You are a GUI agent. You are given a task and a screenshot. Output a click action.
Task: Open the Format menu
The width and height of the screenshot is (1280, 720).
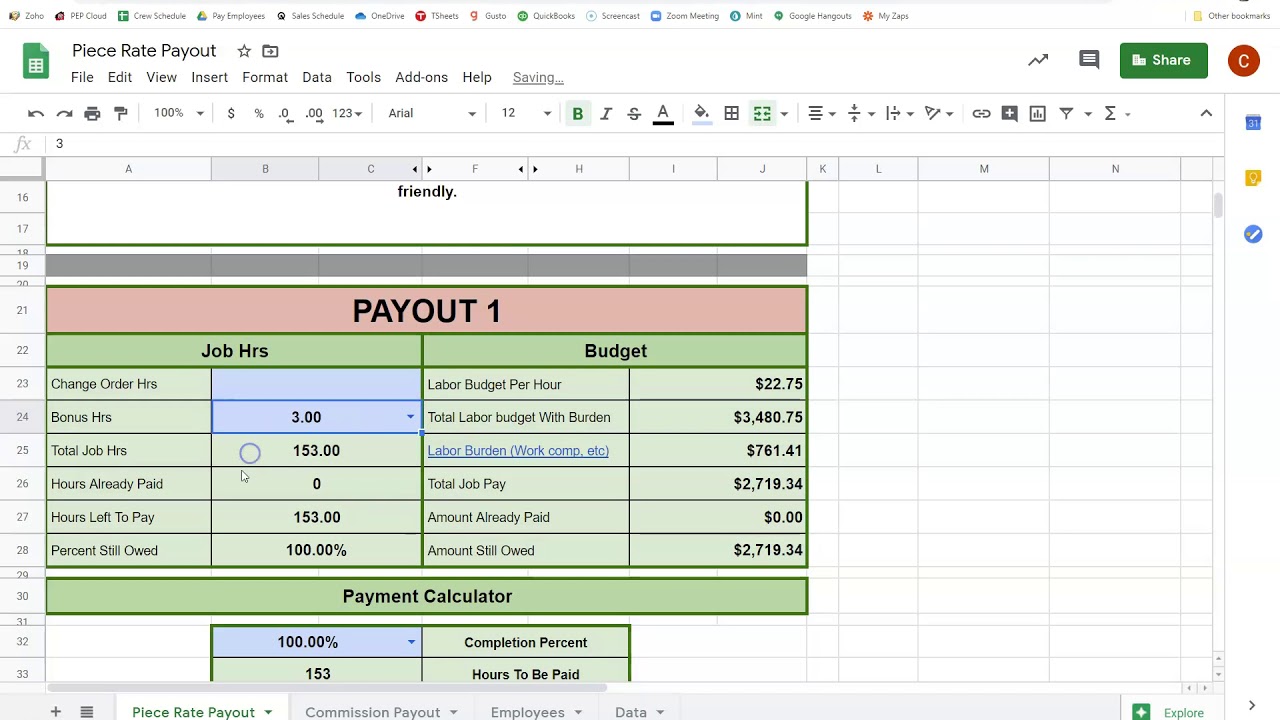click(265, 77)
